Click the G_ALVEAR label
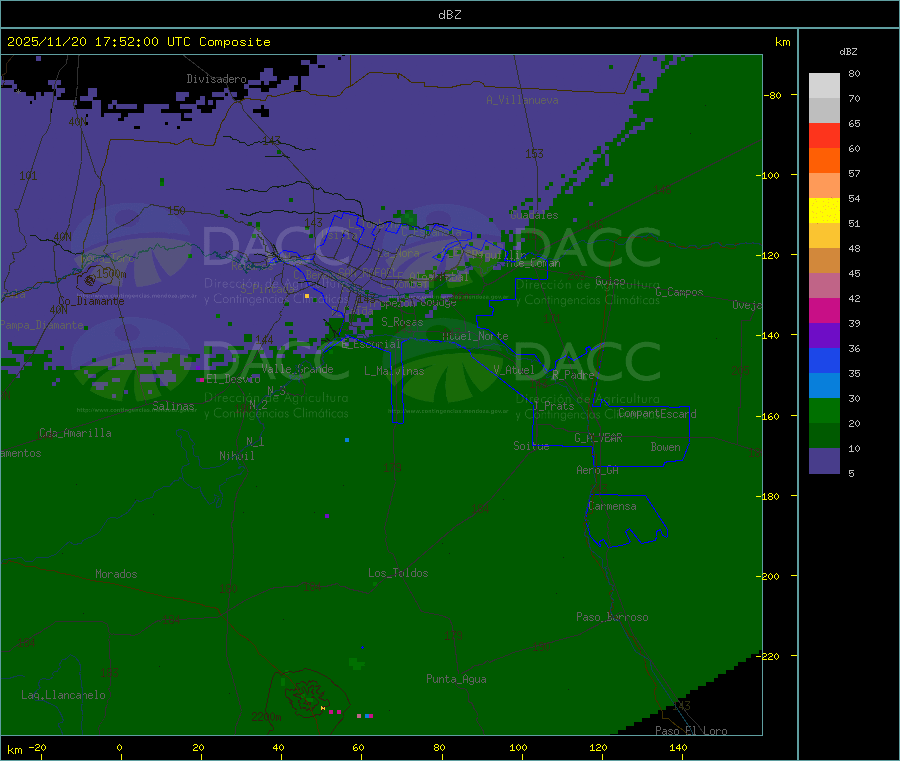900x761 pixels. pyautogui.click(x=598, y=438)
